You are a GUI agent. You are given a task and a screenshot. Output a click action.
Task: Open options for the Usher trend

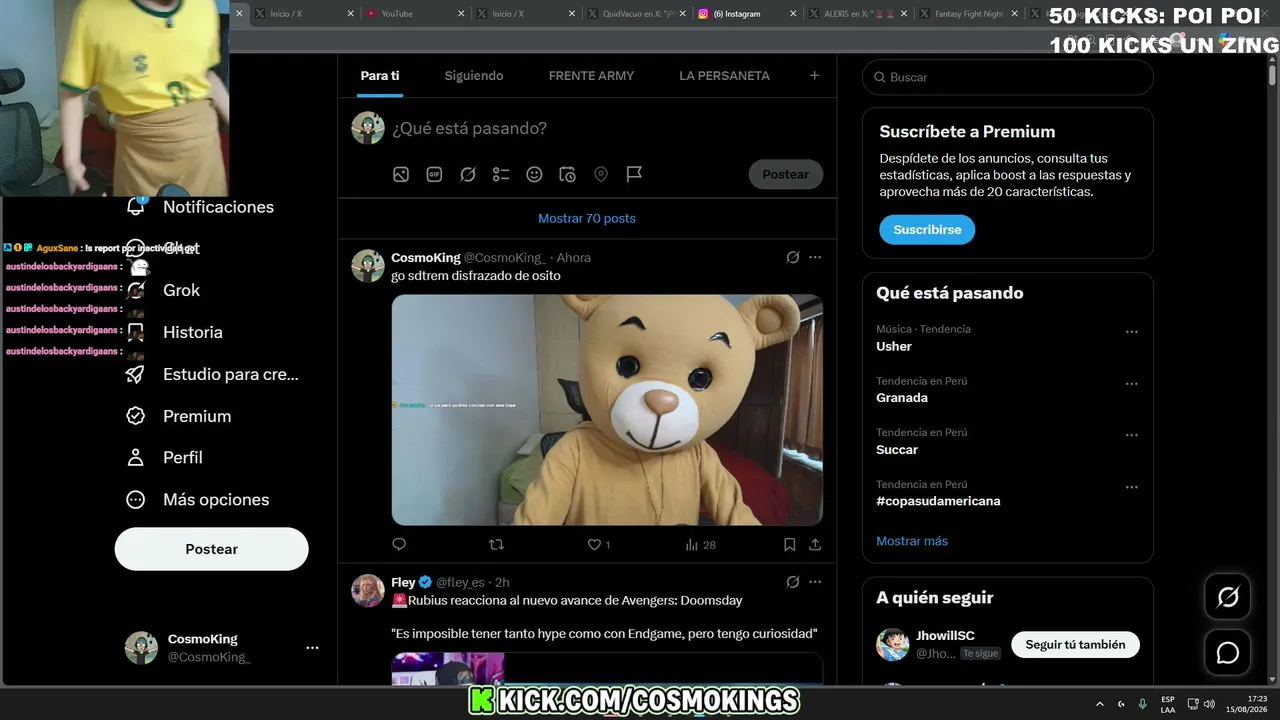coord(1132,332)
